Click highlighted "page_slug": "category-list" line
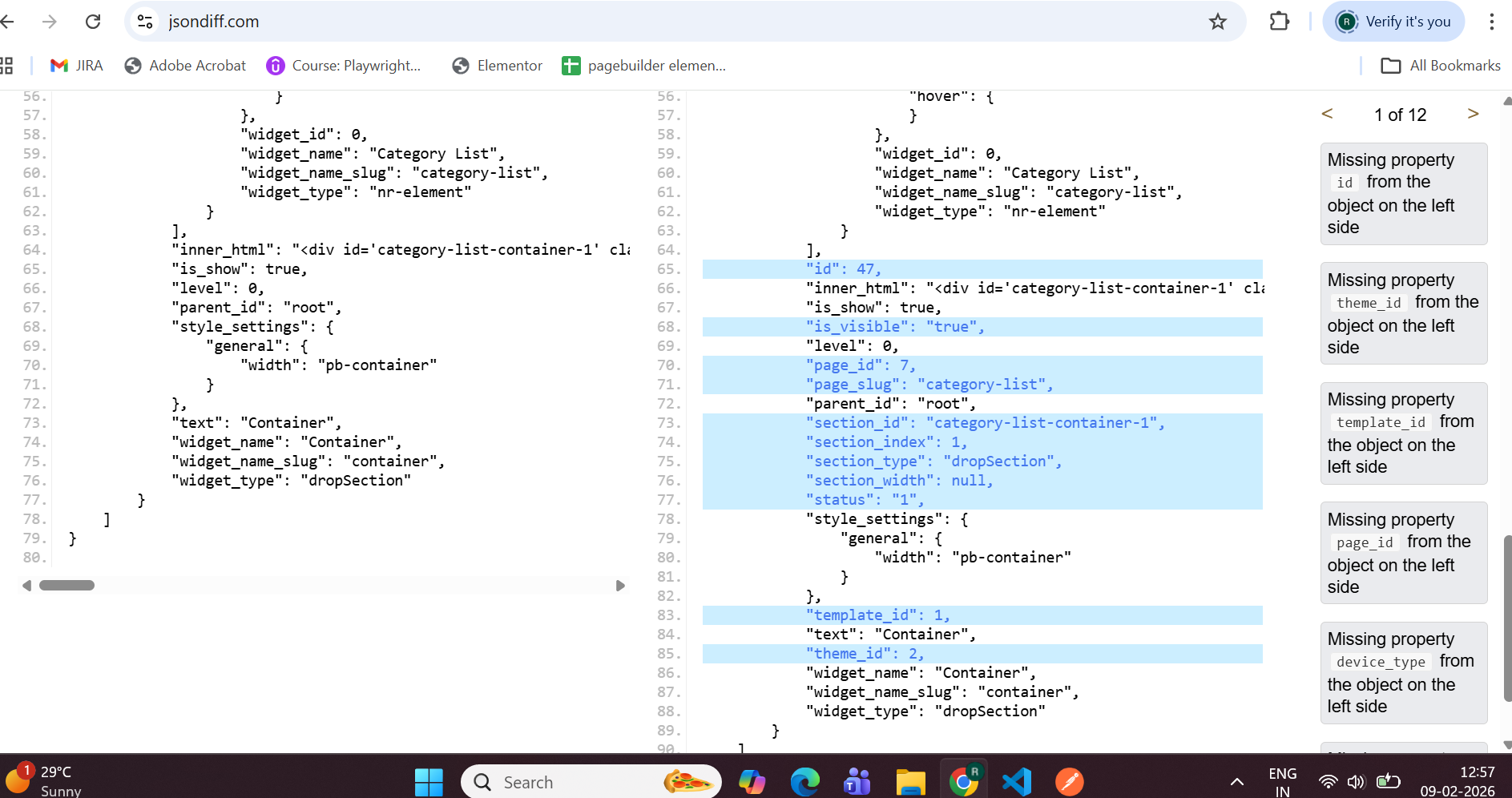The width and height of the screenshot is (1512, 798). (x=982, y=385)
